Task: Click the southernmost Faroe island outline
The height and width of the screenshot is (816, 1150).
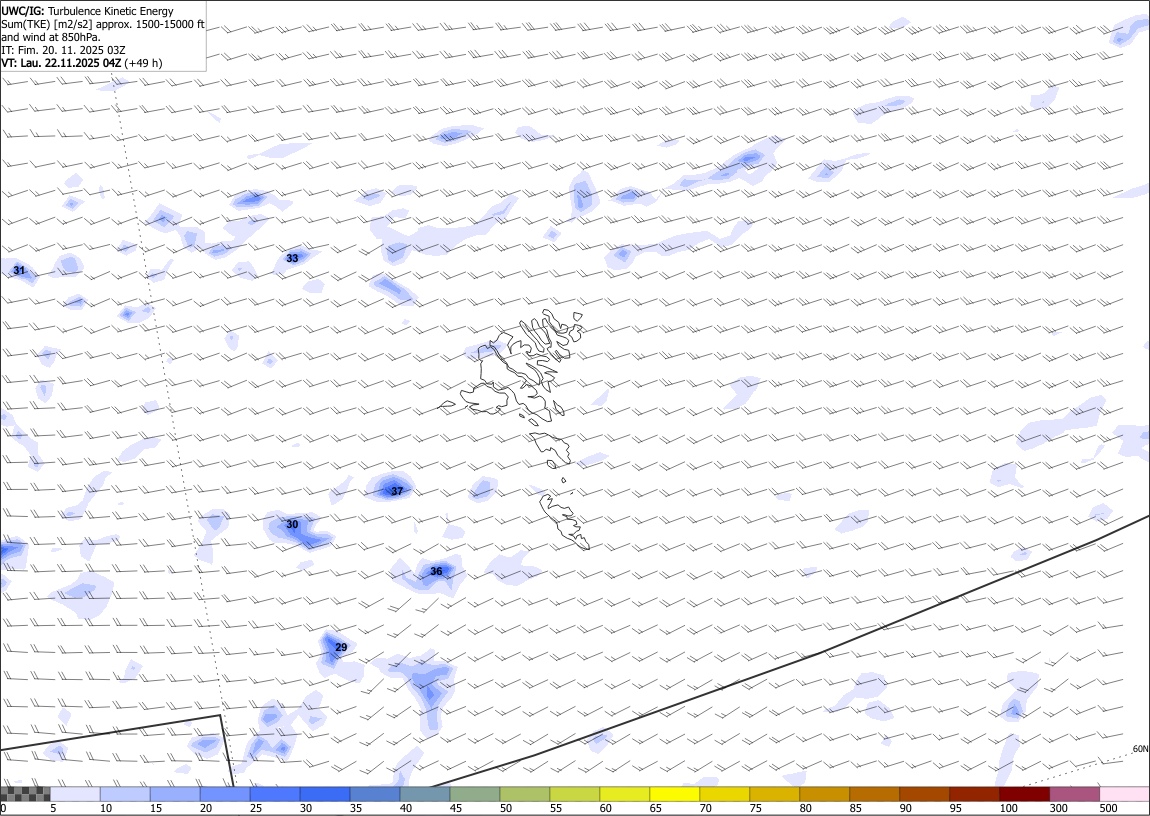Action: pyautogui.click(x=565, y=521)
